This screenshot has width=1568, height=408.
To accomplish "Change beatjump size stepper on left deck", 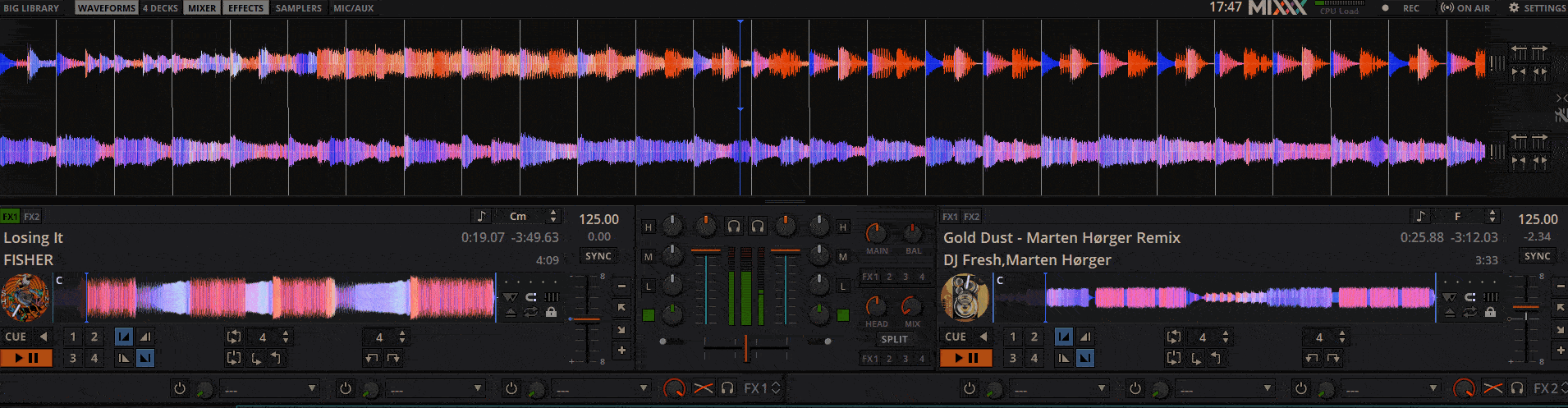I will pos(402,337).
